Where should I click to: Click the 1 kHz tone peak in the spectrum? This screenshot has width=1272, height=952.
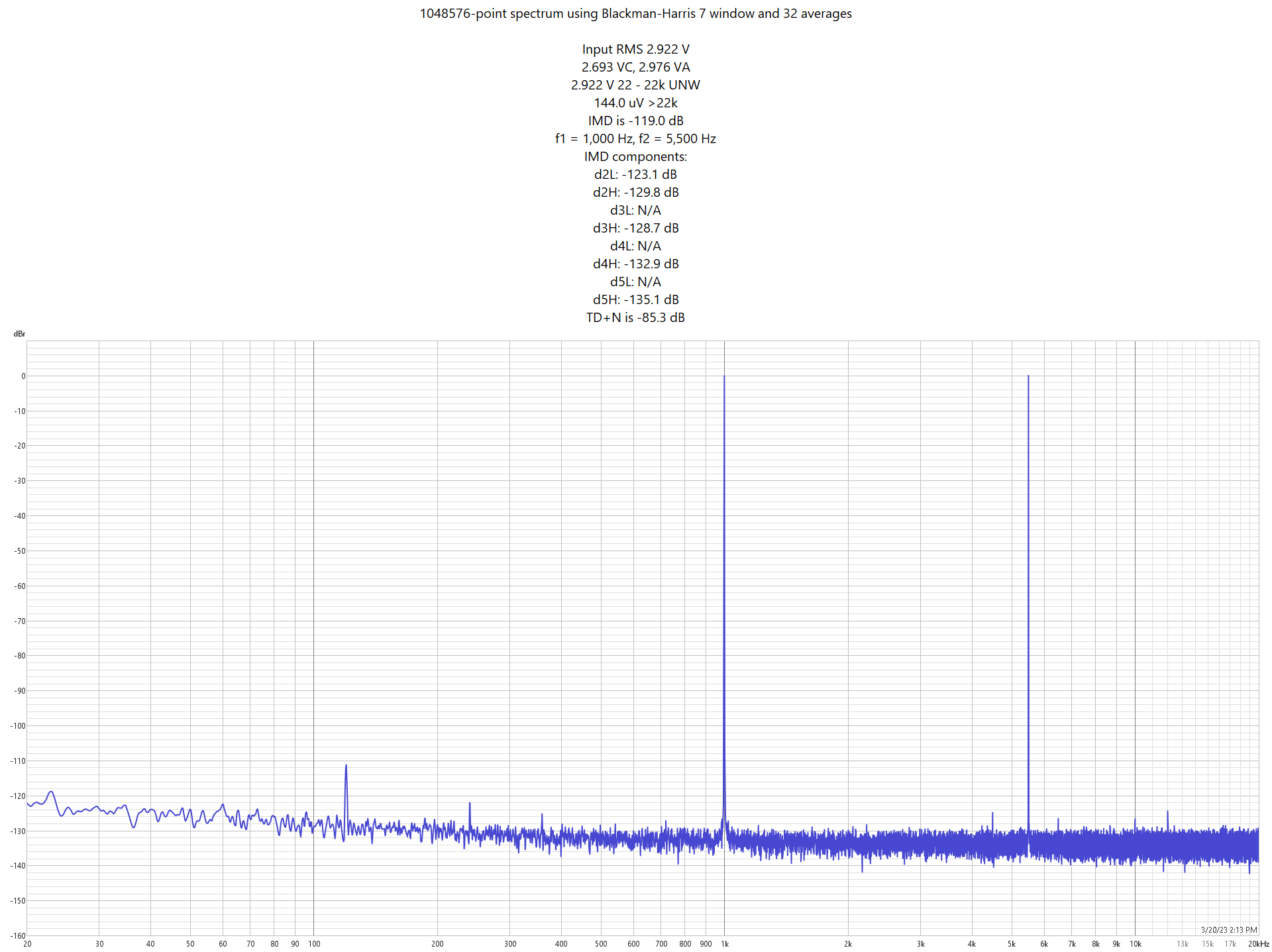(724, 377)
